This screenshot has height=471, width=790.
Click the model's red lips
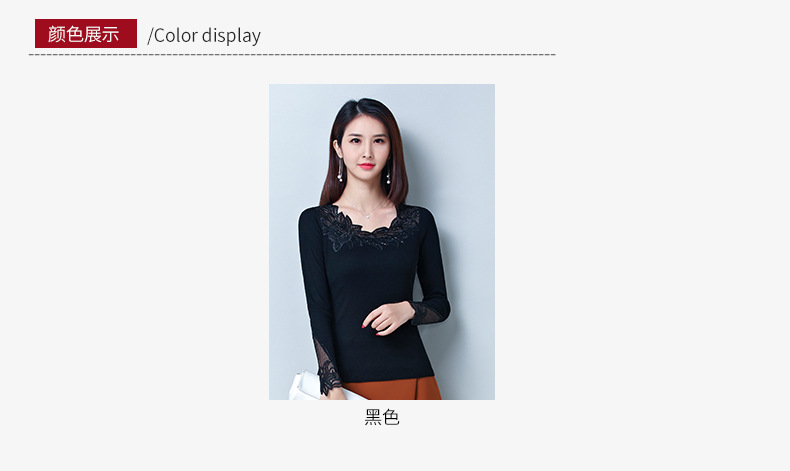pyautogui.click(x=366, y=166)
